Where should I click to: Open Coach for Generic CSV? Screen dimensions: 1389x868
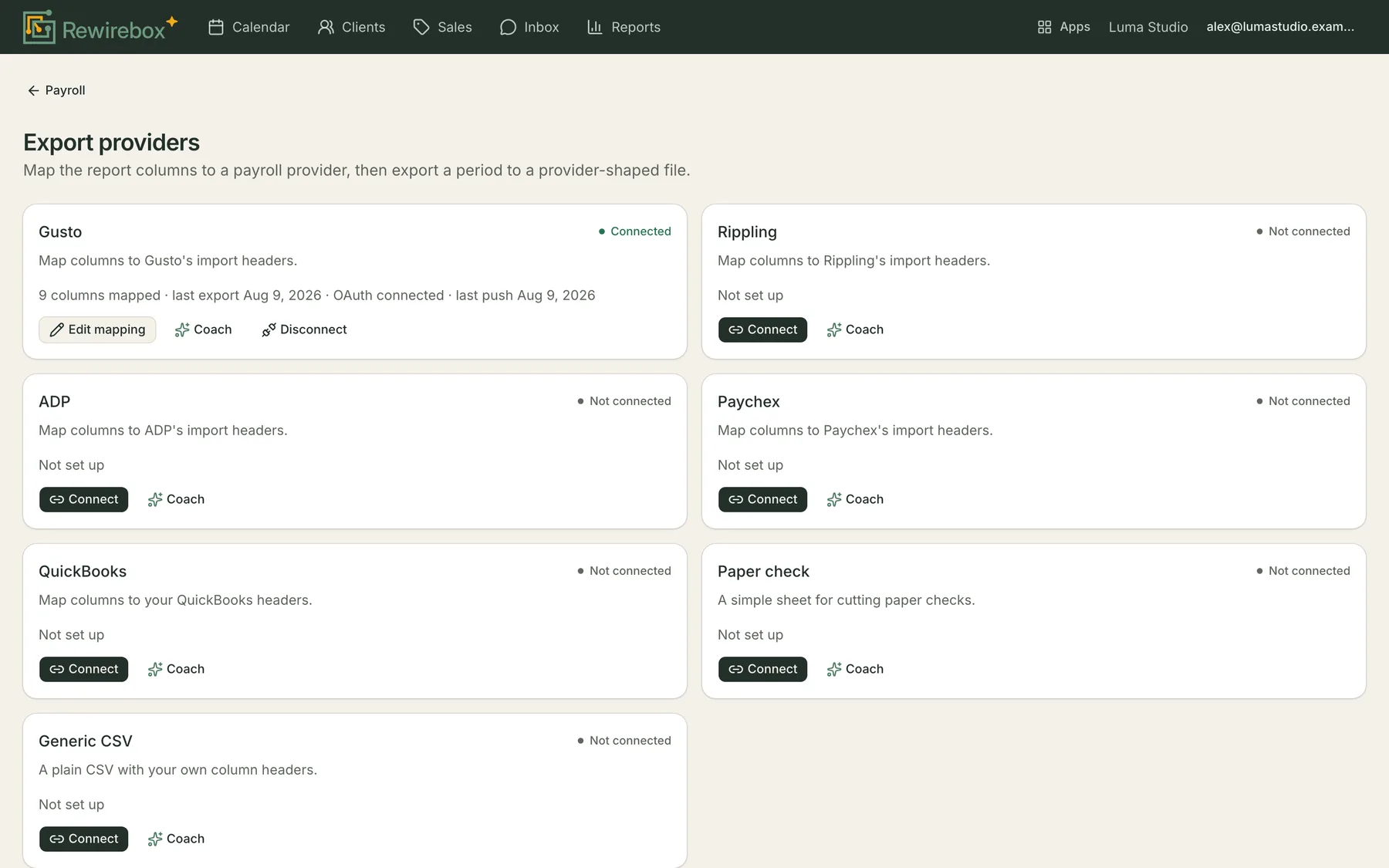click(x=176, y=839)
